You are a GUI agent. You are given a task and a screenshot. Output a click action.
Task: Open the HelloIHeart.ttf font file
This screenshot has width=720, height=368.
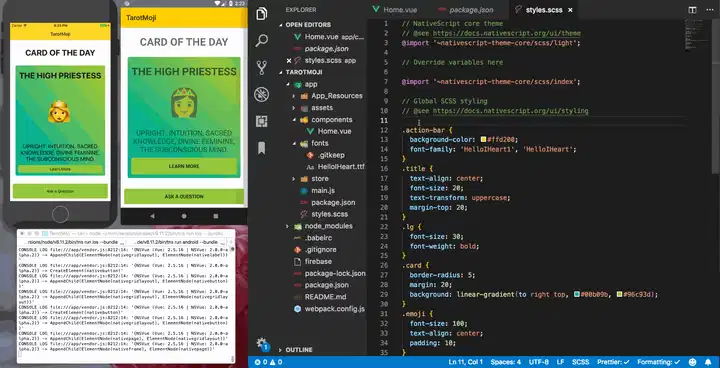click(x=341, y=167)
